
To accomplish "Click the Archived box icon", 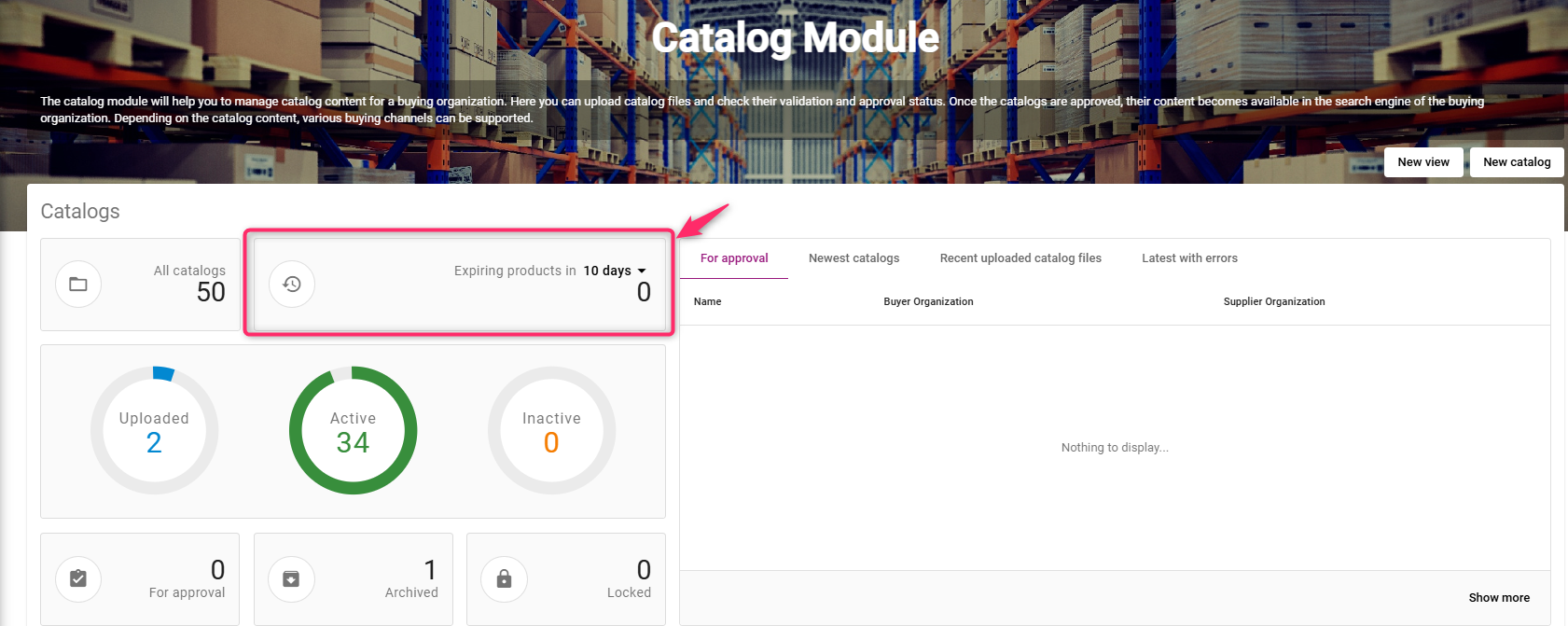I will 291,579.
